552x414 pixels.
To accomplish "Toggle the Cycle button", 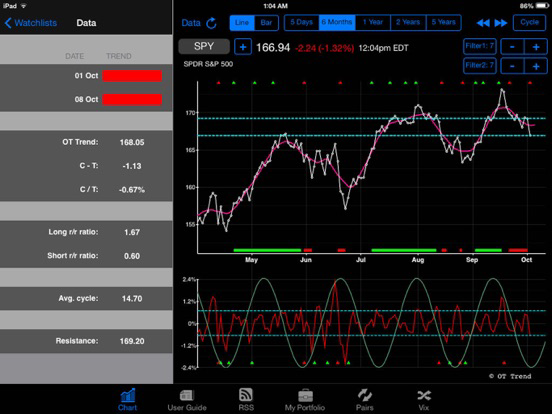I will 529,23.
